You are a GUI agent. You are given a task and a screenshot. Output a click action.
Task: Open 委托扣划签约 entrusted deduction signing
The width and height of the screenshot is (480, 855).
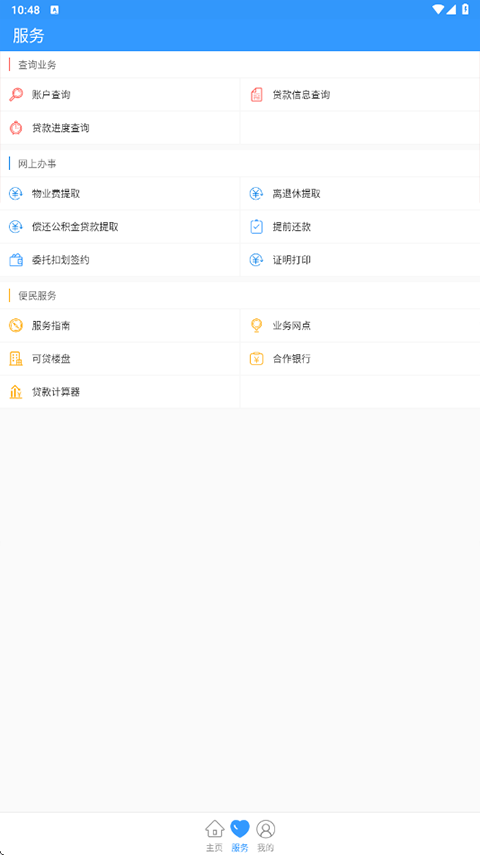pos(120,260)
